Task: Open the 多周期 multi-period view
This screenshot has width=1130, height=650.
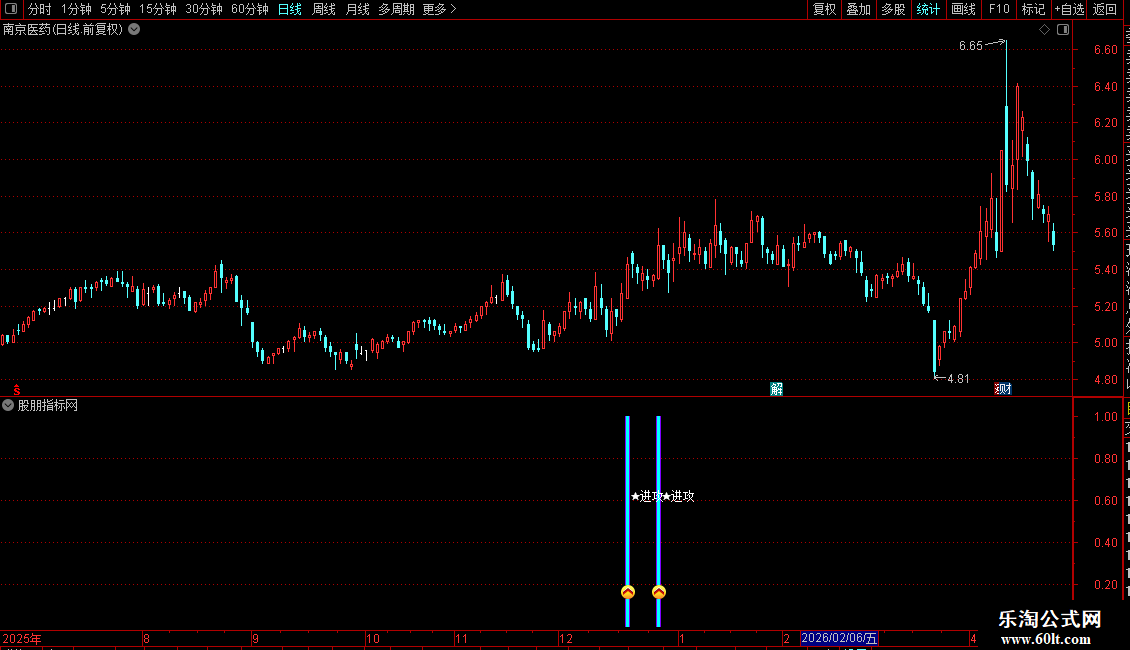Action: click(396, 9)
